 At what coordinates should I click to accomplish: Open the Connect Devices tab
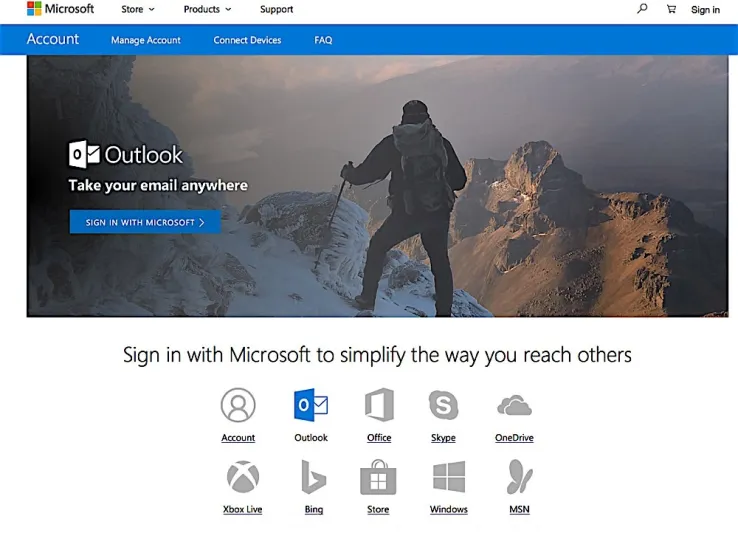click(x=247, y=40)
